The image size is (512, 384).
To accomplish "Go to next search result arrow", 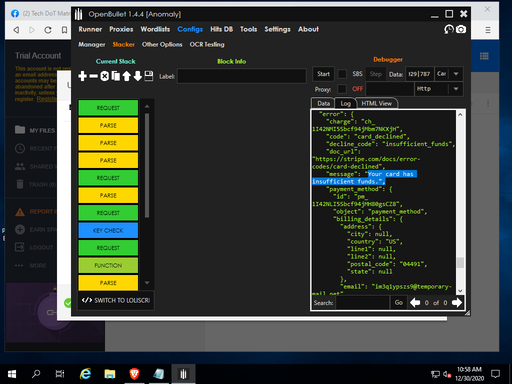I will (457, 303).
